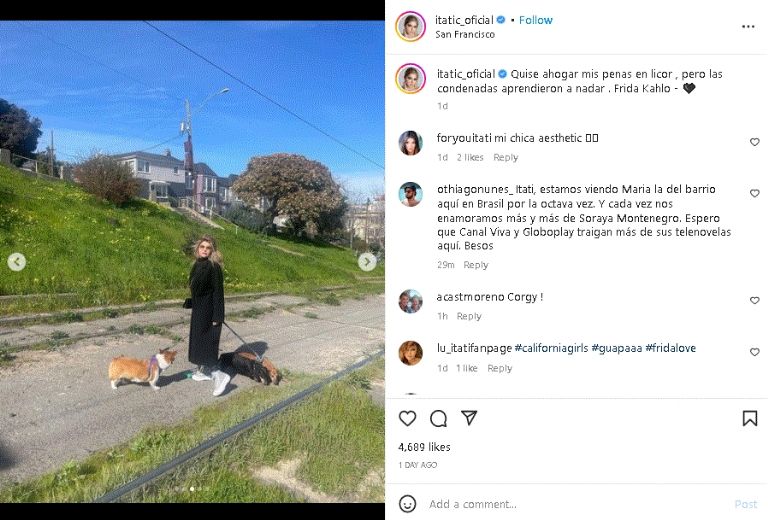
Task: Like the post with the heart icon
Action: click(x=407, y=418)
